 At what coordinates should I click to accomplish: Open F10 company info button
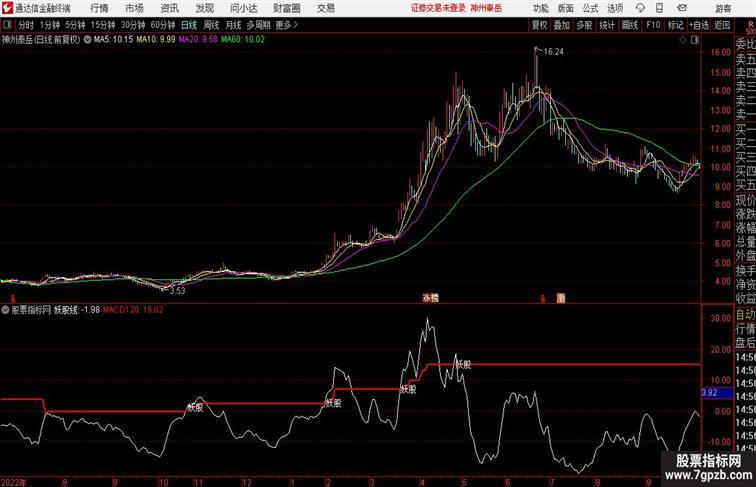pyautogui.click(x=653, y=25)
